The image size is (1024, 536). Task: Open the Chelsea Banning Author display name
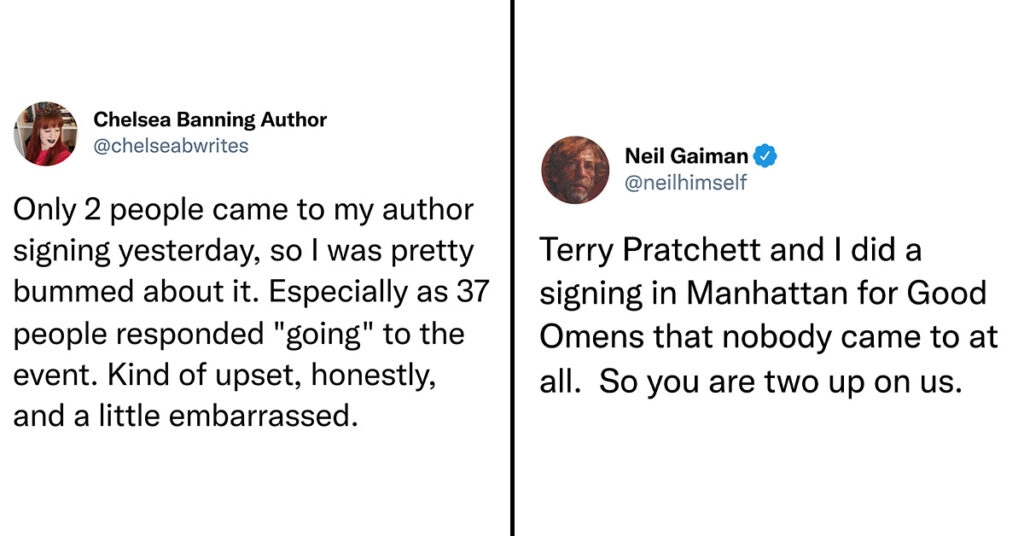click(x=210, y=119)
